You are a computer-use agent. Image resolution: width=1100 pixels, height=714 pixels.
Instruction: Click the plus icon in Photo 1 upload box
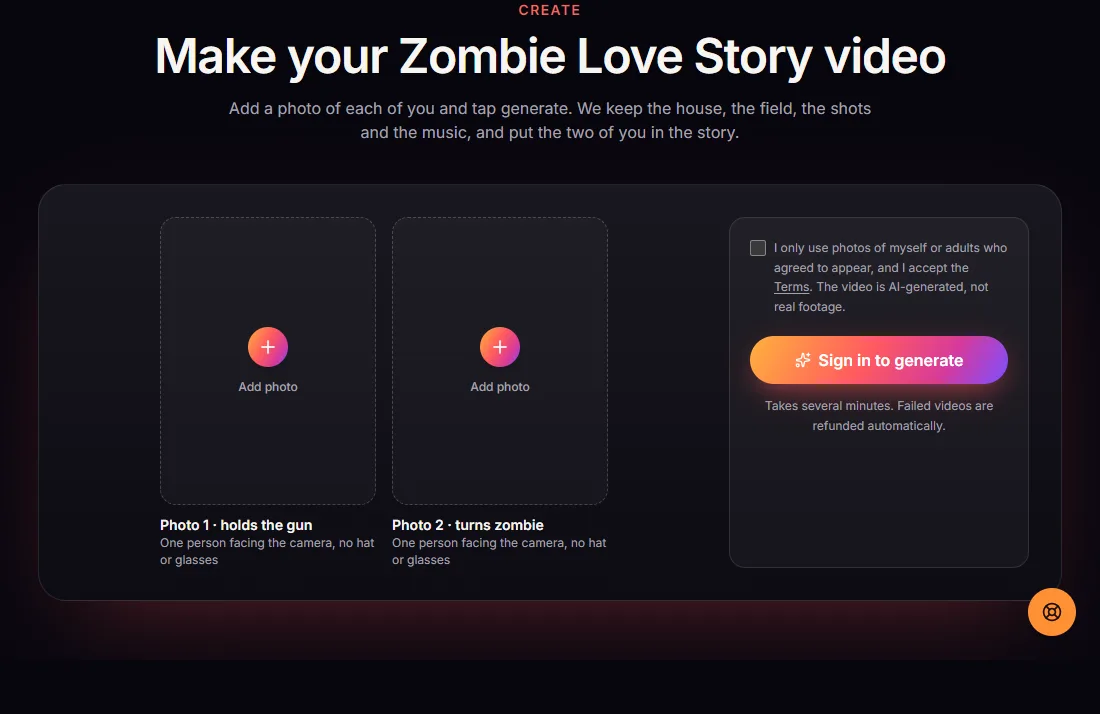point(268,346)
